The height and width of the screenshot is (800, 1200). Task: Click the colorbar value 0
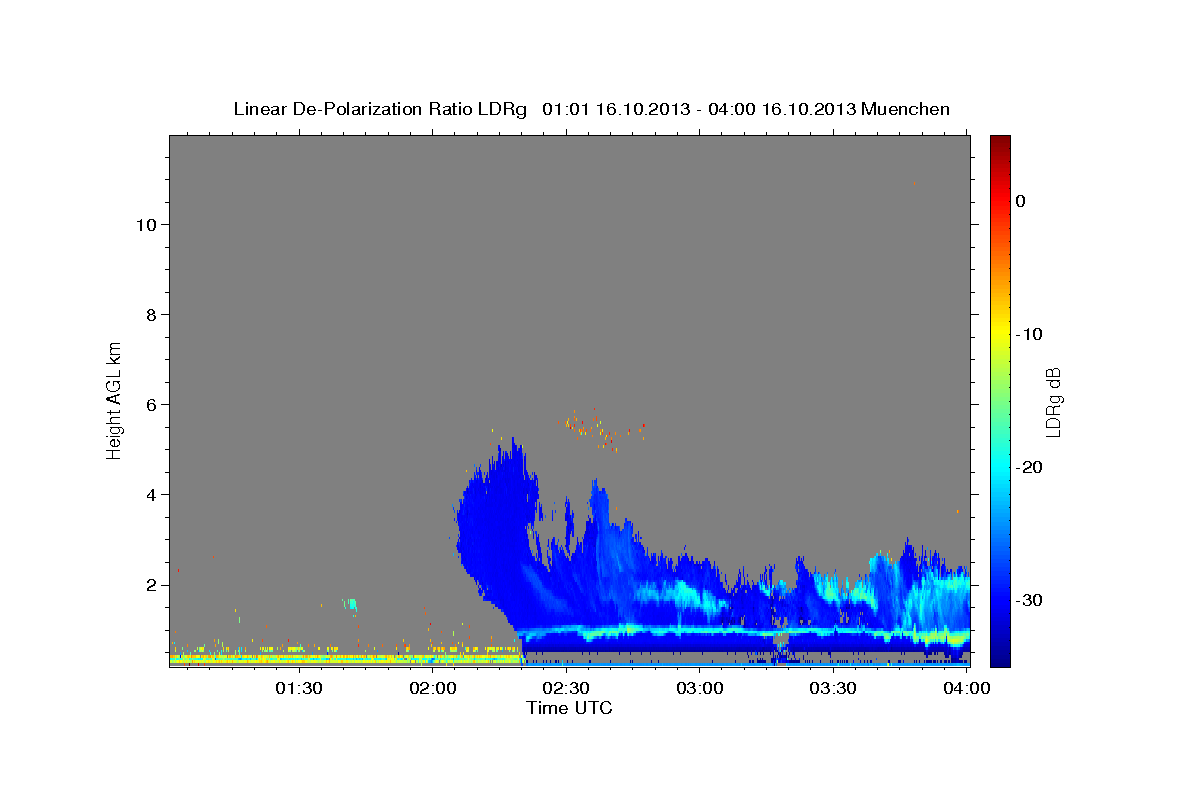pos(1021,201)
